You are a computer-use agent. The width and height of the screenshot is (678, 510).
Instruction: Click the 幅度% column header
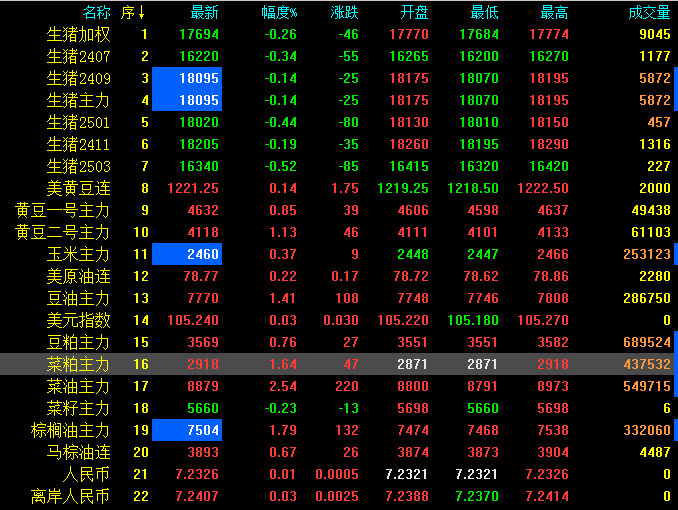tap(279, 13)
